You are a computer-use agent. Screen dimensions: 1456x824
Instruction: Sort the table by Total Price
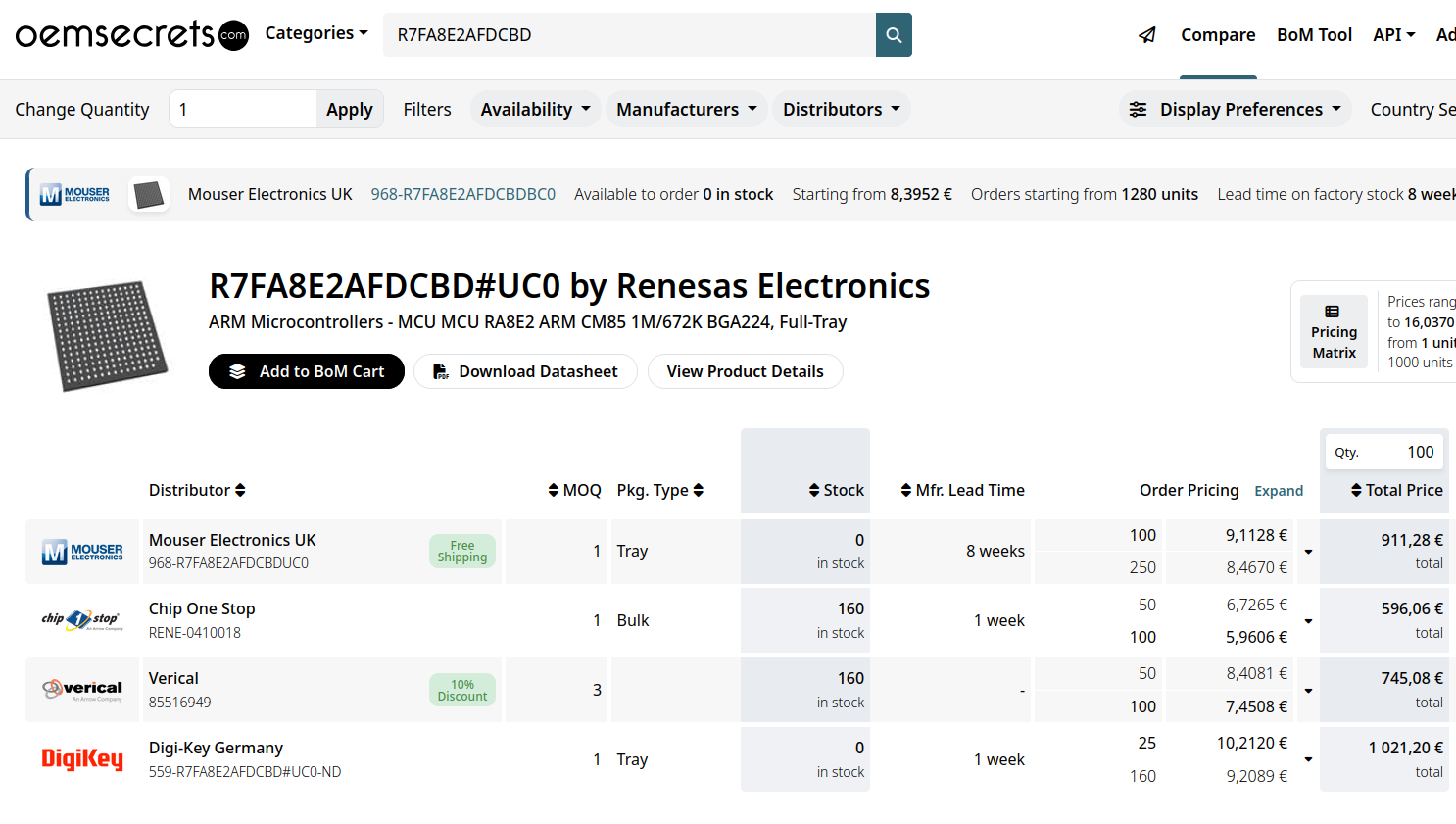coord(1396,490)
